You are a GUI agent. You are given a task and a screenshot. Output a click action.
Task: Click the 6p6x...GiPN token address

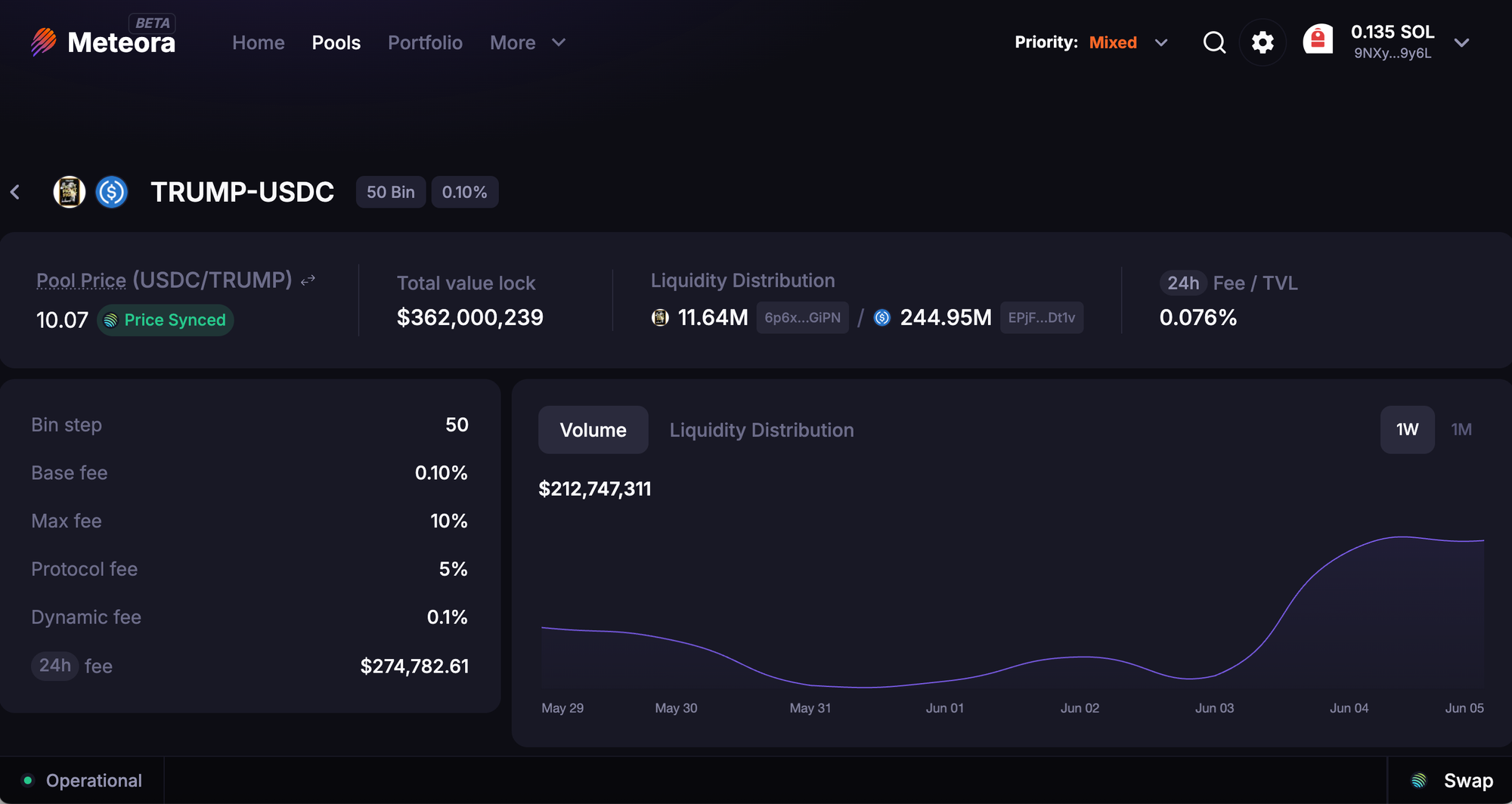(x=802, y=317)
